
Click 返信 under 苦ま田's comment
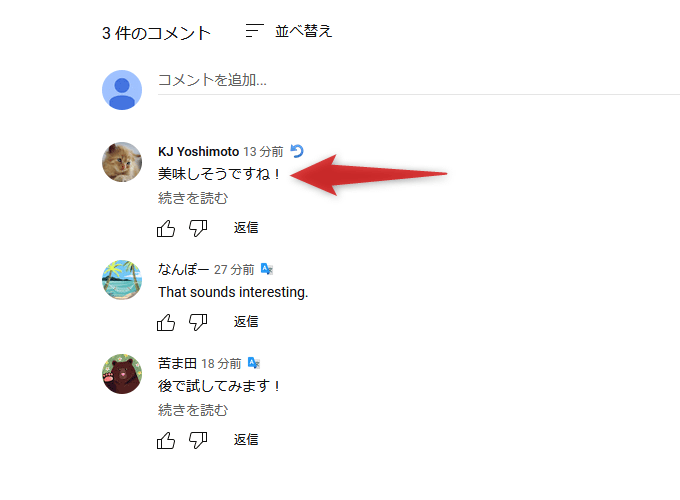tap(246, 440)
